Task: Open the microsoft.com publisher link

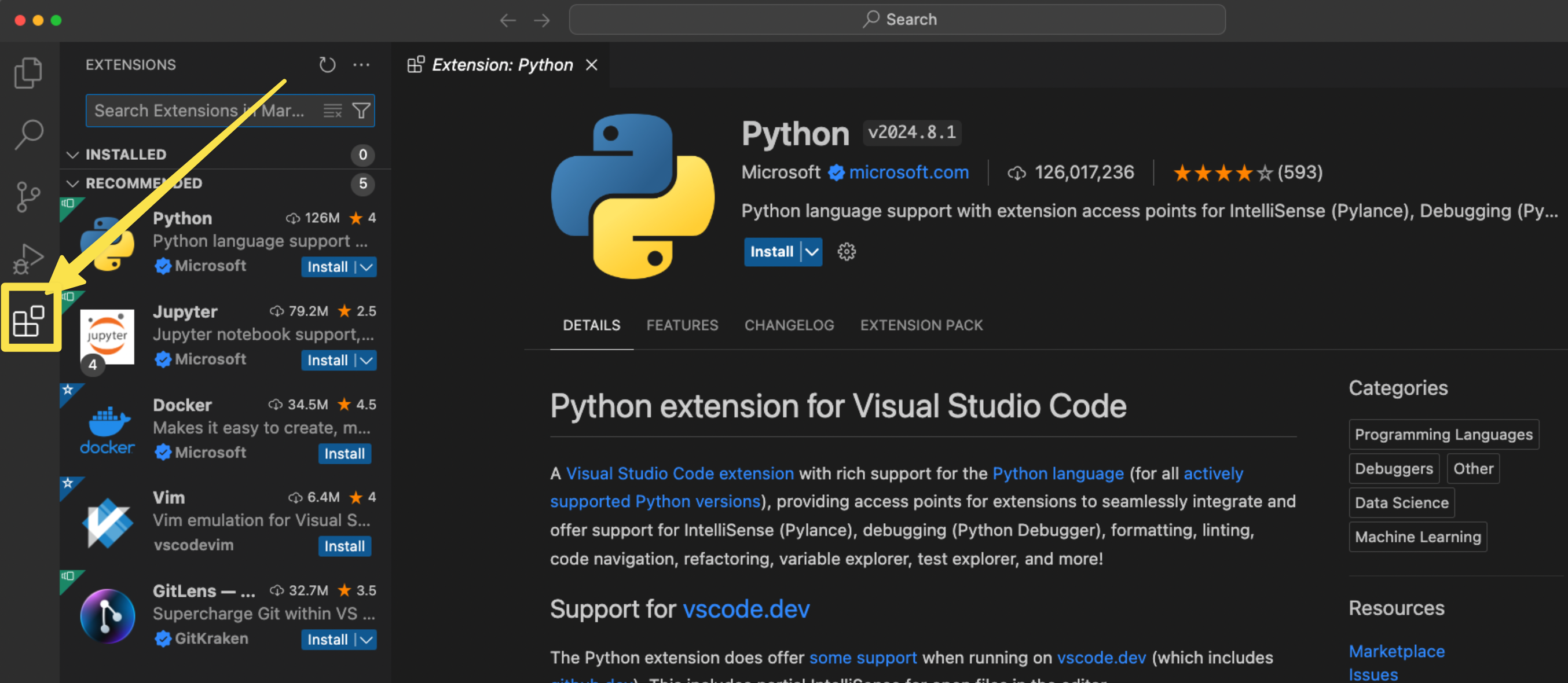Action: click(908, 172)
